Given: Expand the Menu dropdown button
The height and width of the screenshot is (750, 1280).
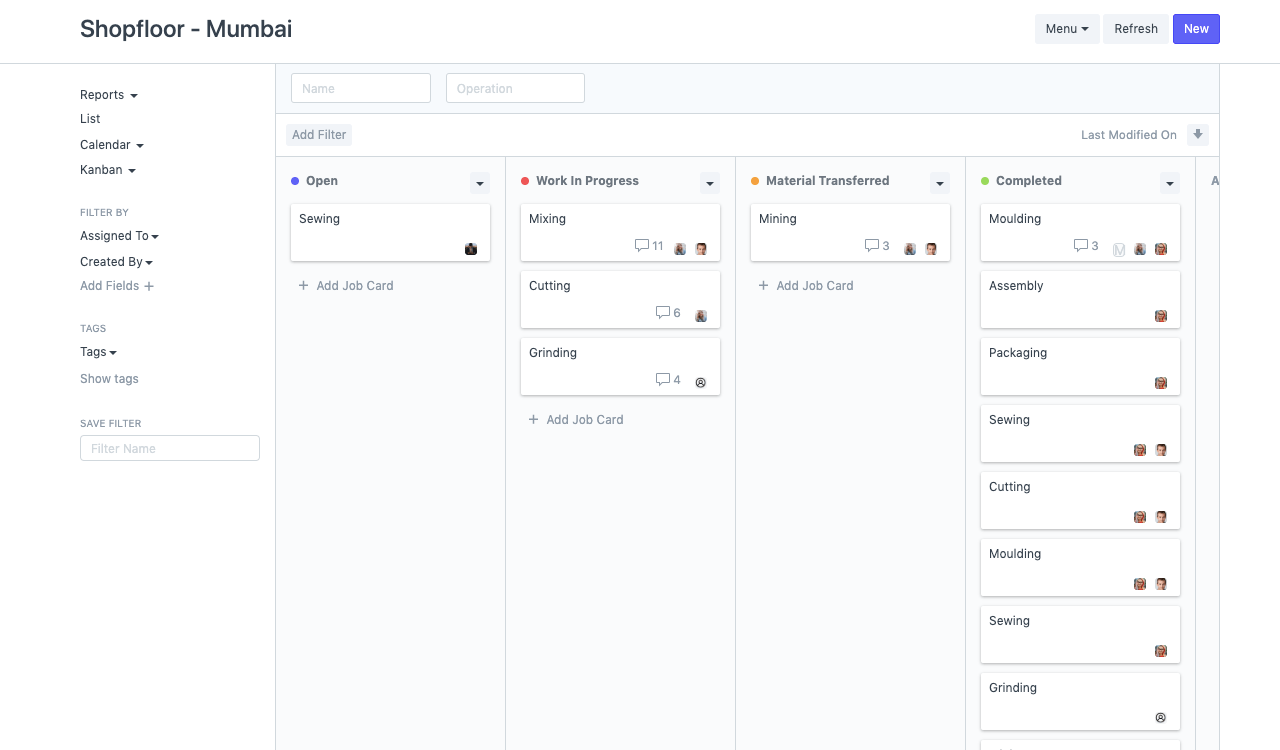Looking at the screenshot, I should pyautogui.click(x=1067, y=29).
